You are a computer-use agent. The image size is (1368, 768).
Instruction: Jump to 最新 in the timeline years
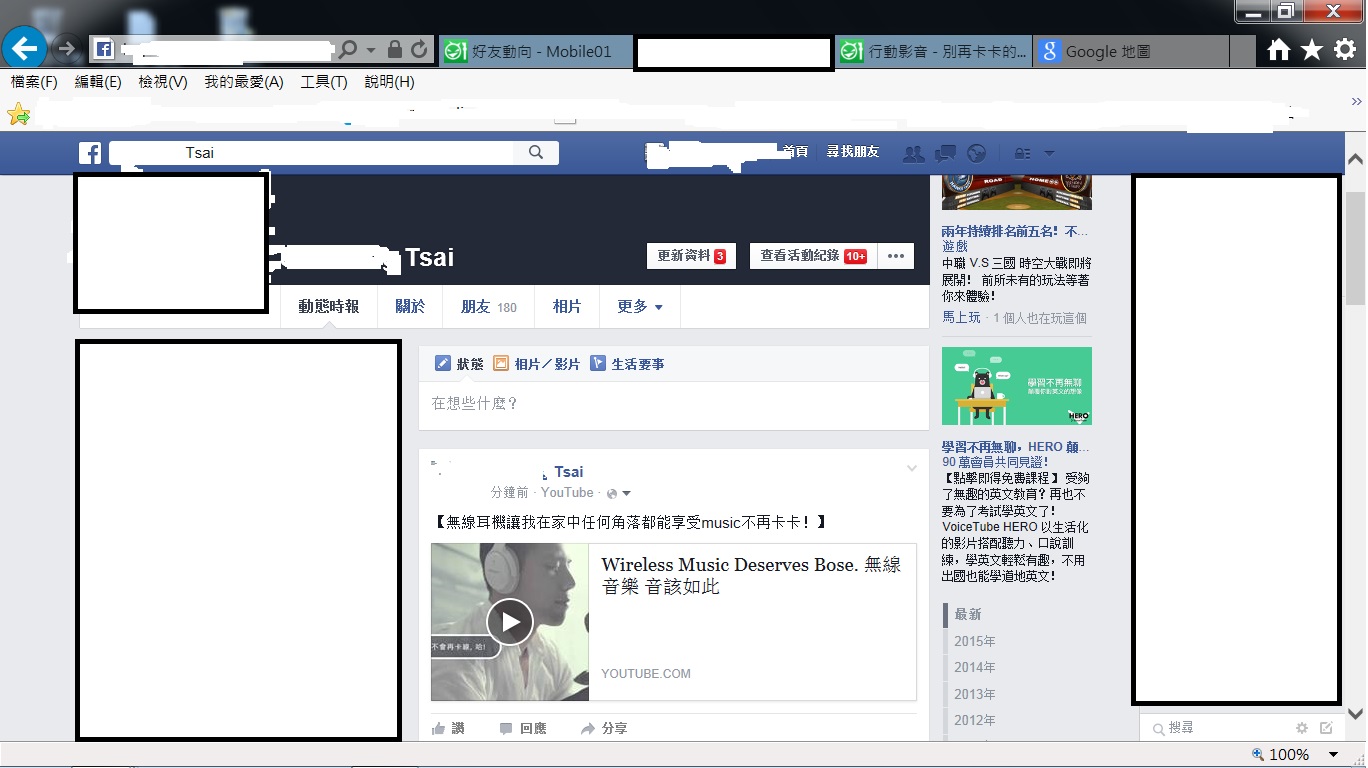point(968,614)
